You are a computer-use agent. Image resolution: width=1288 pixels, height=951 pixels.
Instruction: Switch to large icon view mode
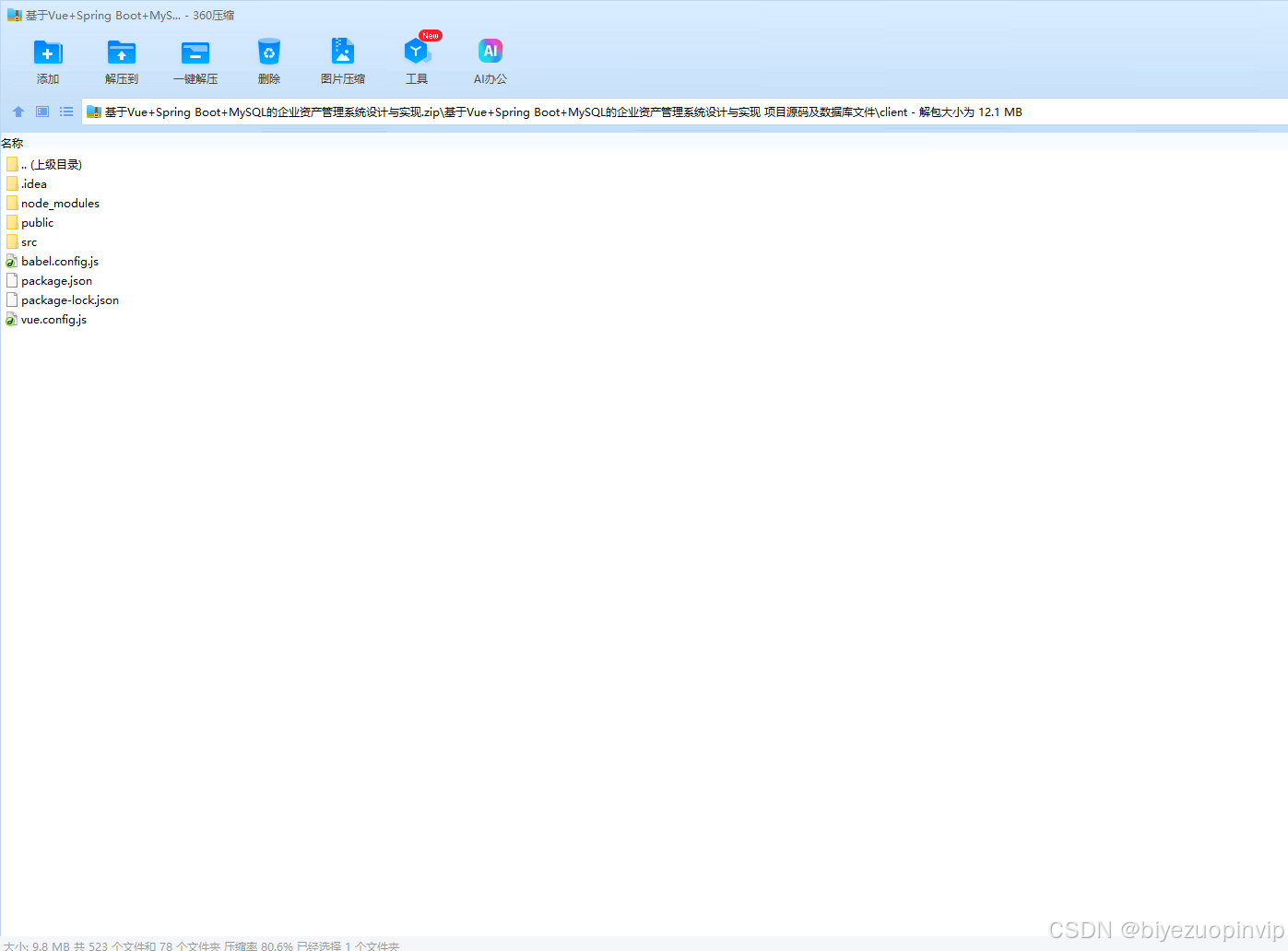42,112
